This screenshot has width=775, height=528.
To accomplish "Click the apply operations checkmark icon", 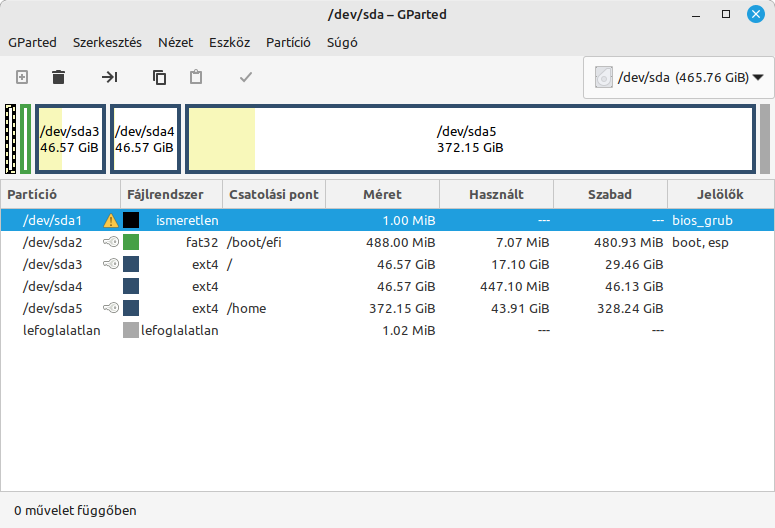I will pos(246,77).
